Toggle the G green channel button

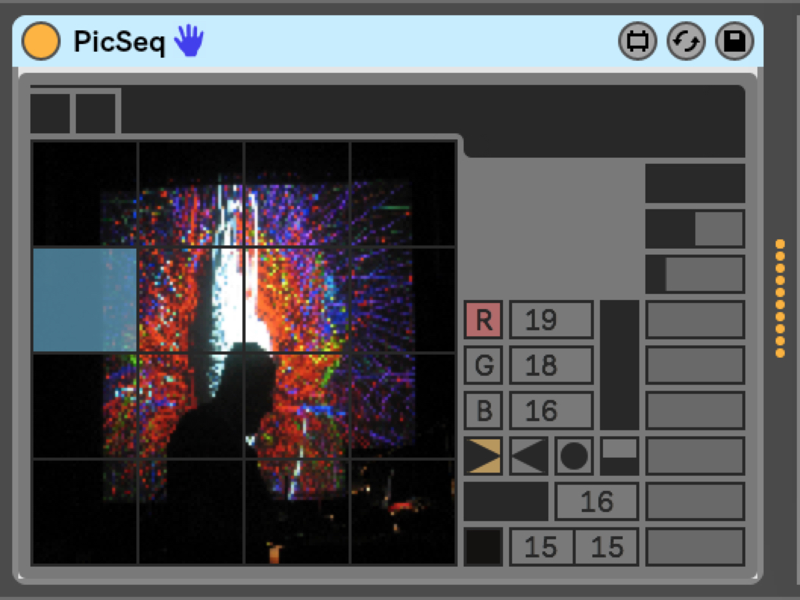click(x=483, y=365)
